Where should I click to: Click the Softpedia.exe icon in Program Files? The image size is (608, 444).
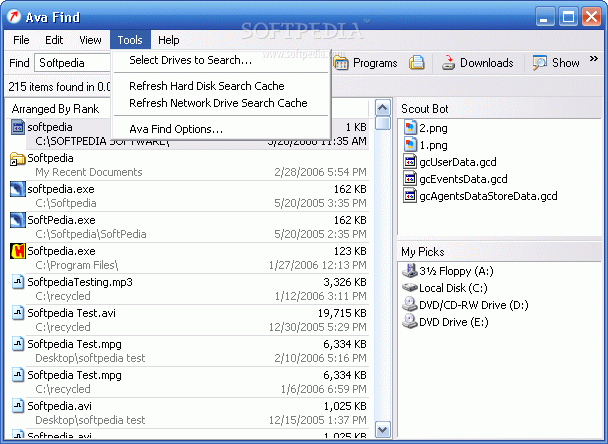(17, 251)
